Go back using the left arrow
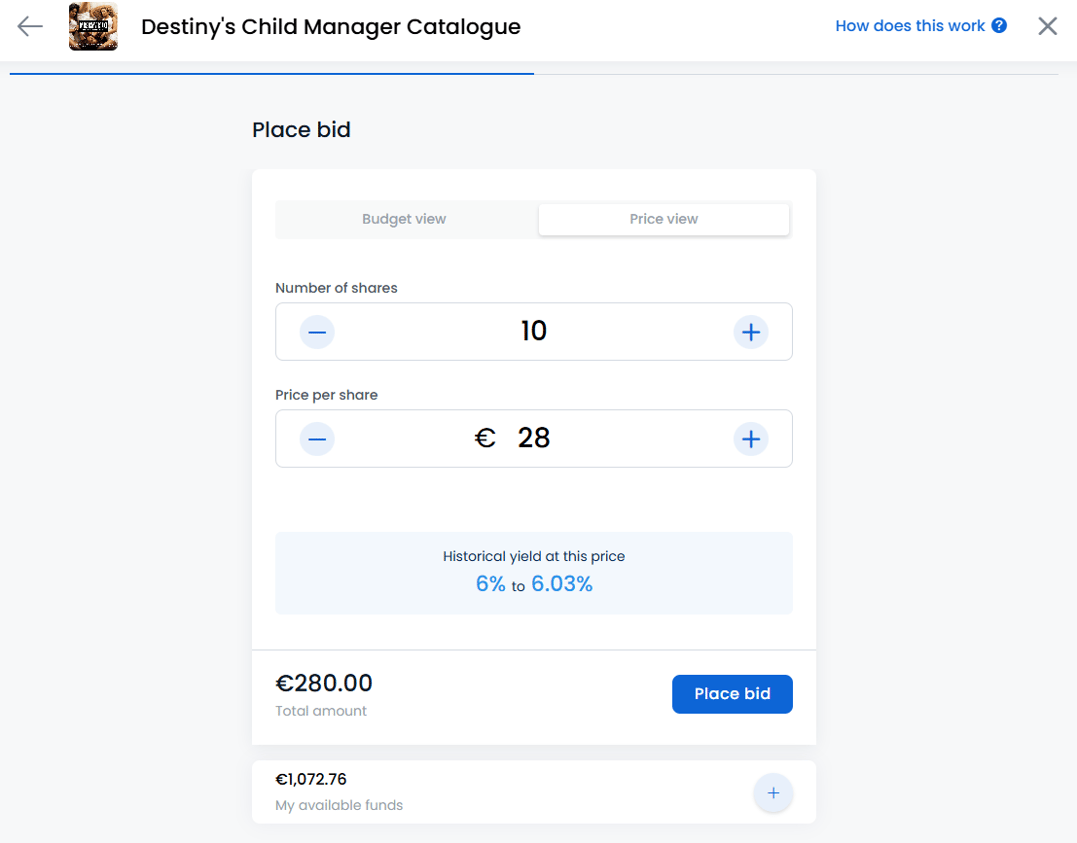This screenshot has width=1077, height=843. 30,26
